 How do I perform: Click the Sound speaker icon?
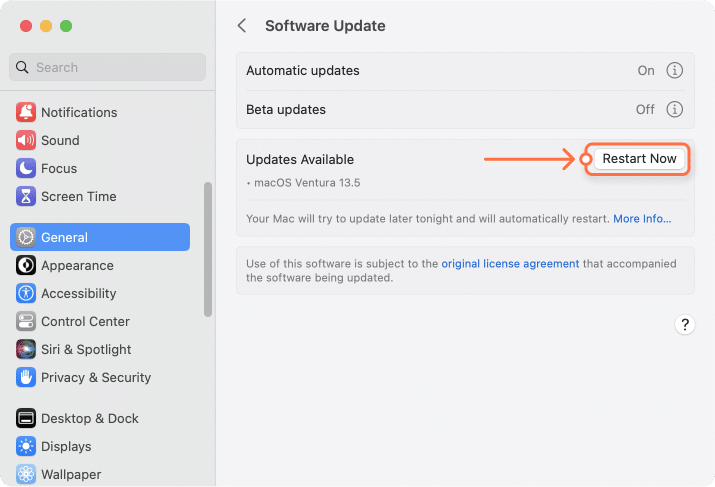(25, 140)
